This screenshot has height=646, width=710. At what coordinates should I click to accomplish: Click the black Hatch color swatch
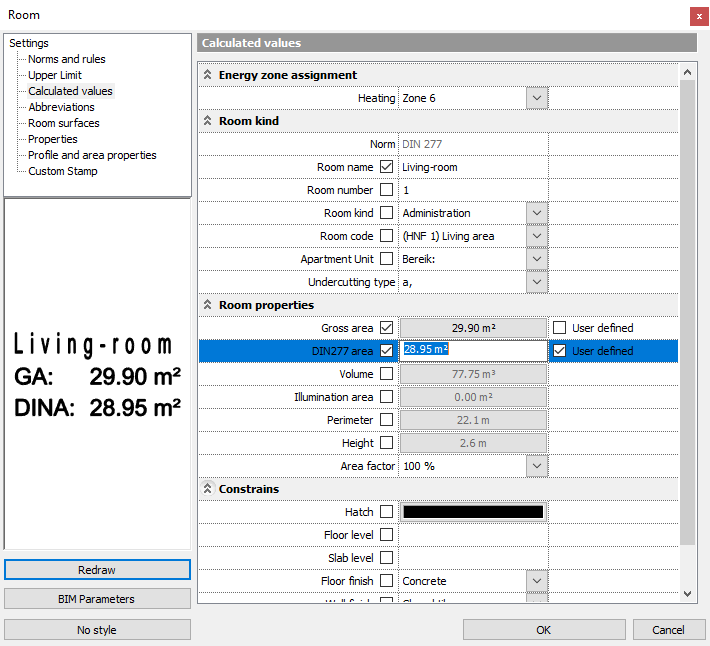(473, 512)
